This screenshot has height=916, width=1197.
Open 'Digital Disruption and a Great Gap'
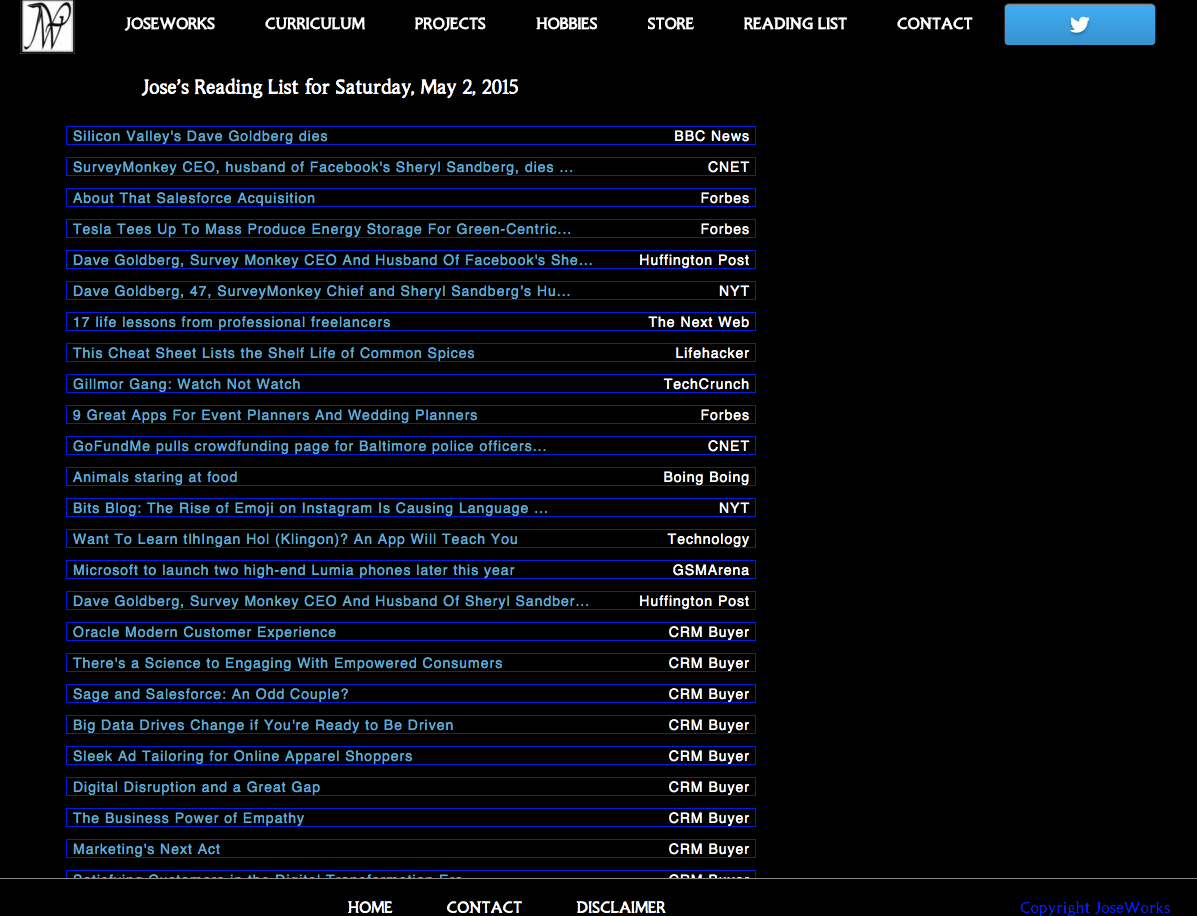[196, 787]
